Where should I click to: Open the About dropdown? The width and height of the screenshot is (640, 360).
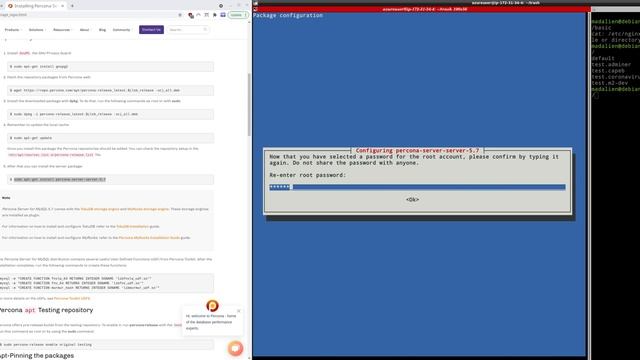tap(85, 30)
